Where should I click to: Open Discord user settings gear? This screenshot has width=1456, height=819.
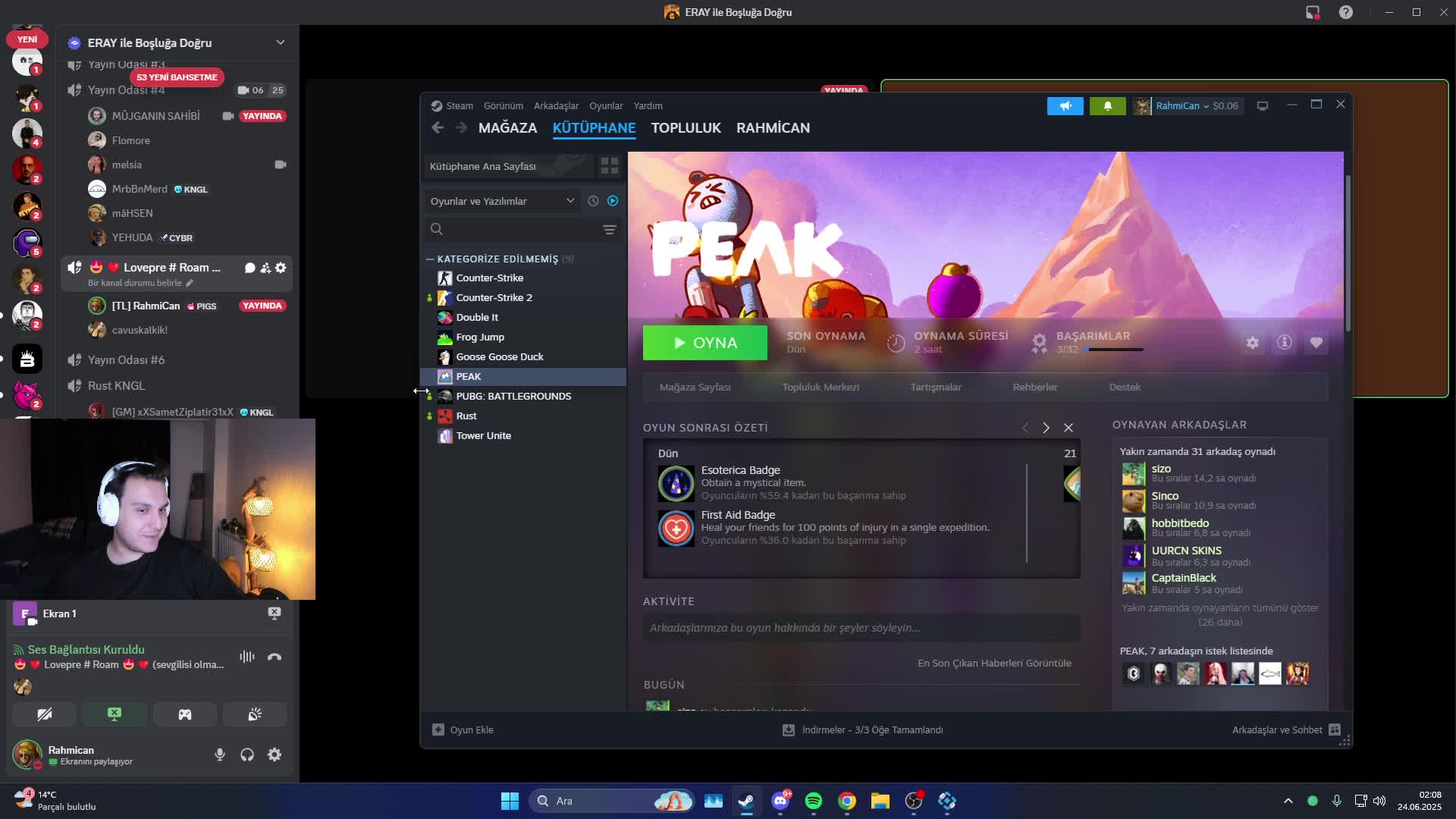[x=275, y=755]
